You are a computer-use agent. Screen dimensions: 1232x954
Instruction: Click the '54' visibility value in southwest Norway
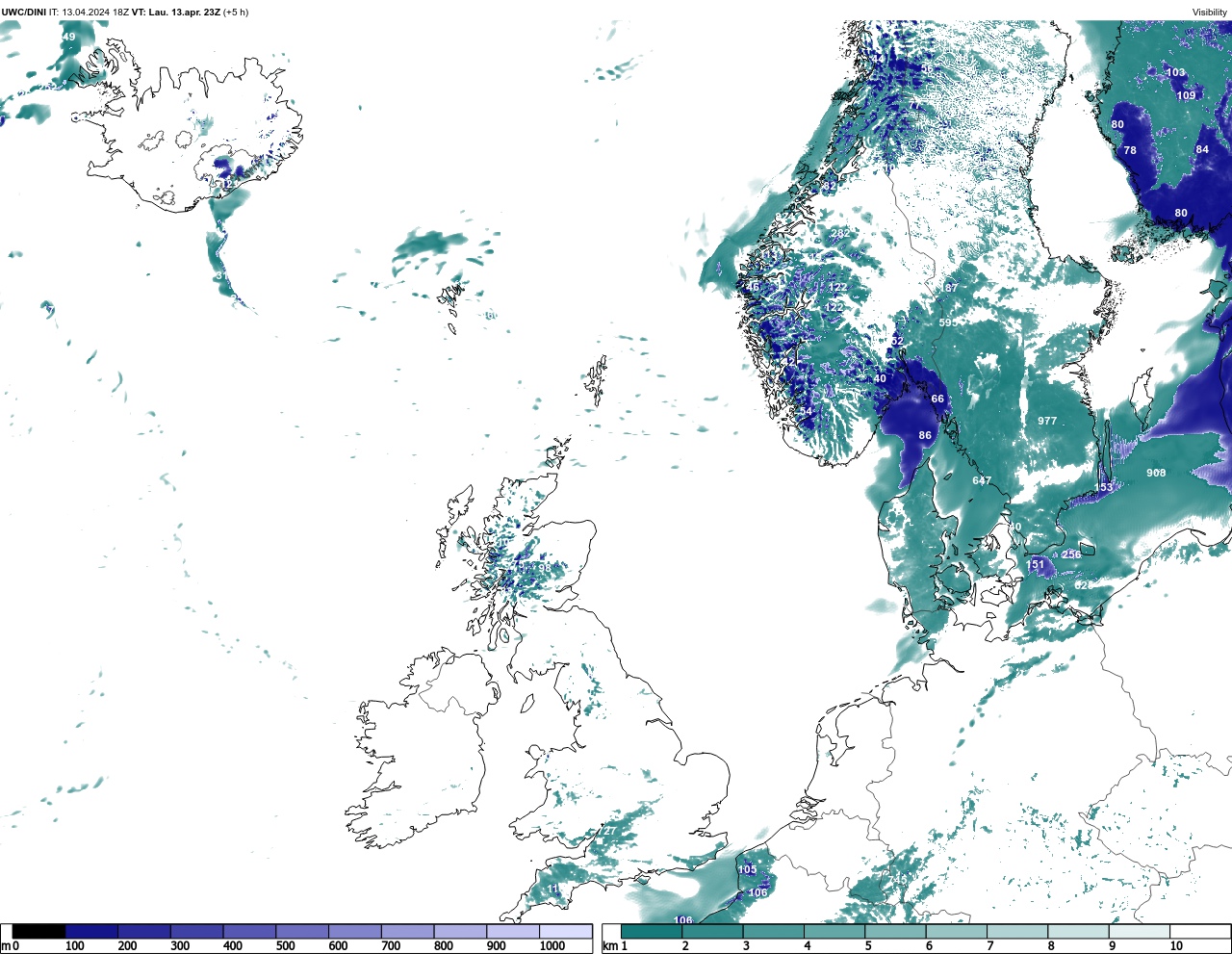(x=806, y=412)
